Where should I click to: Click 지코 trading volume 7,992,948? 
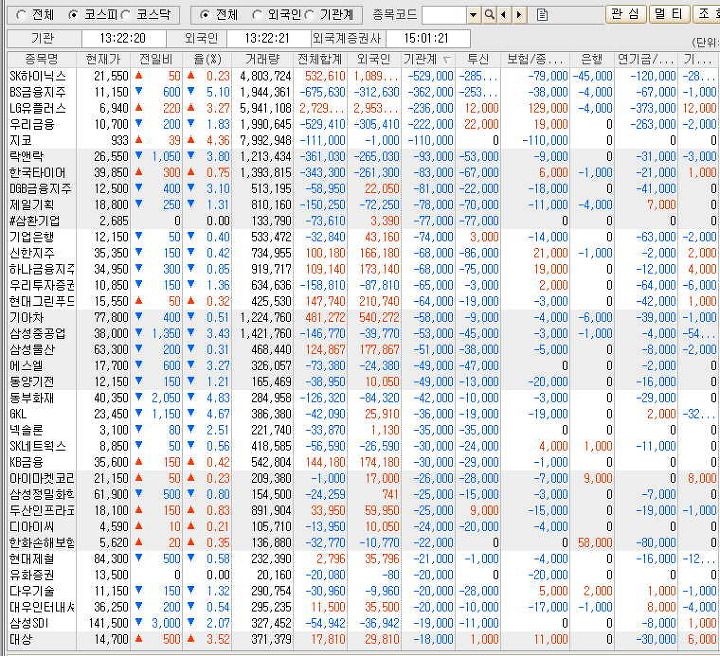pyautogui.click(x=266, y=140)
